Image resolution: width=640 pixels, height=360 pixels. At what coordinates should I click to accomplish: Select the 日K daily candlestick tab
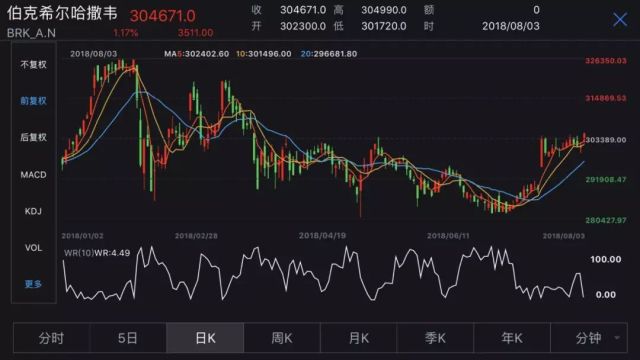click(205, 338)
